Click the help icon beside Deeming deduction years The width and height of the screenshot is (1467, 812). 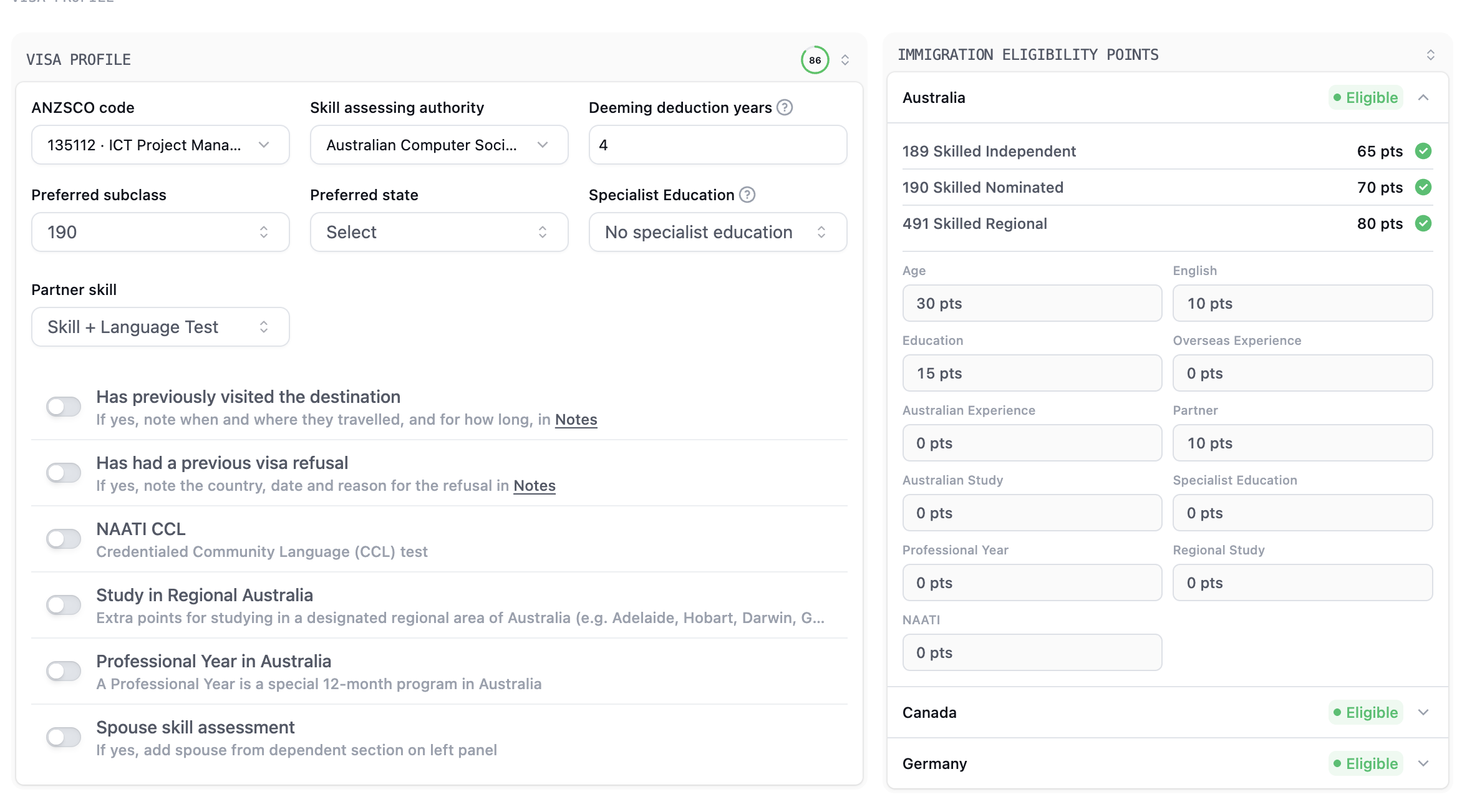[x=785, y=107]
